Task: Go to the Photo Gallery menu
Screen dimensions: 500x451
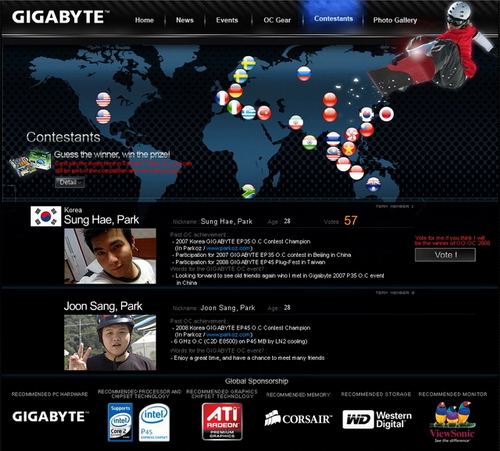Action: click(x=395, y=20)
